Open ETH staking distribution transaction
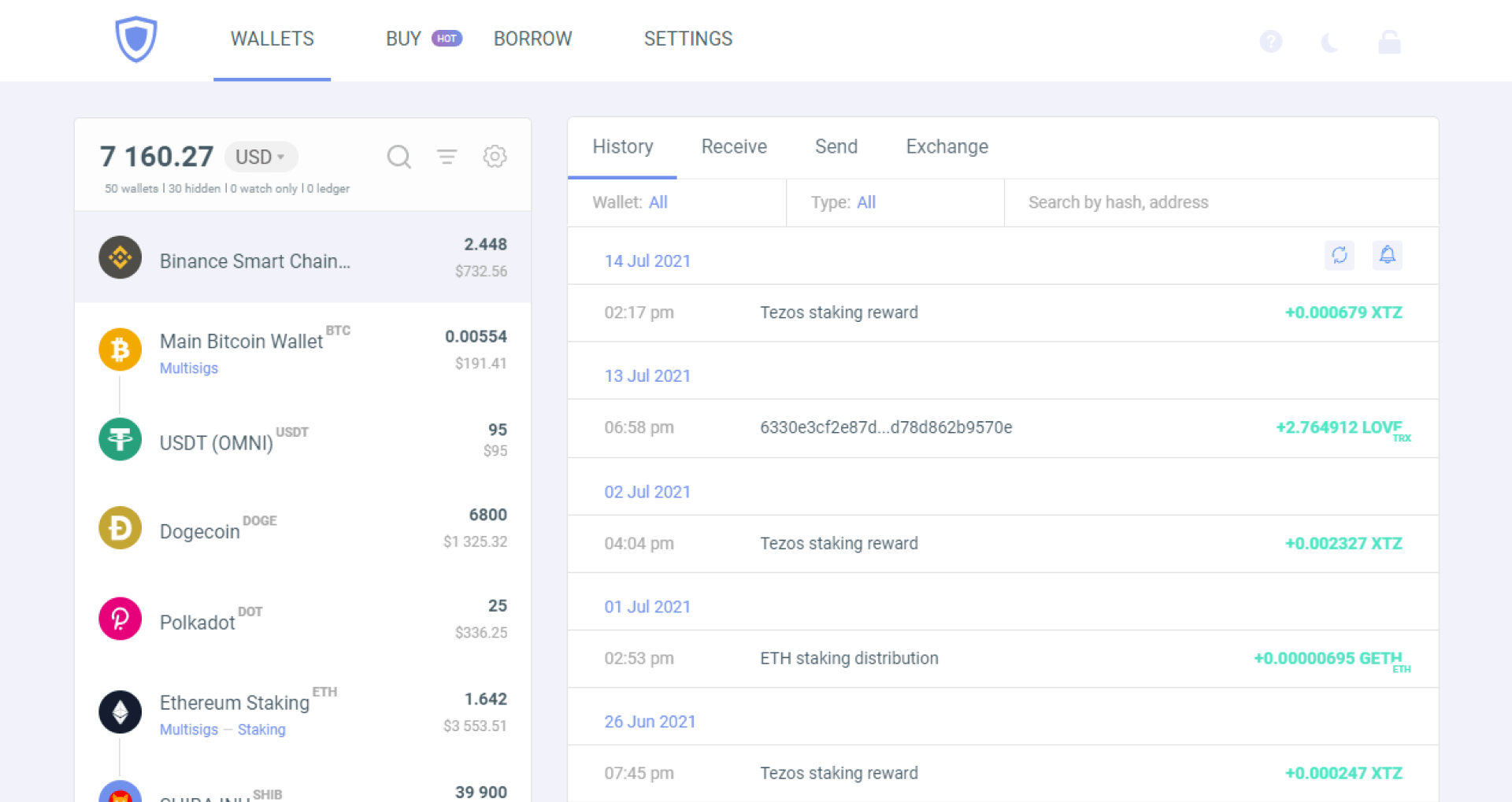Screen dimensions: 1512x802 [x=1002, y=659]
